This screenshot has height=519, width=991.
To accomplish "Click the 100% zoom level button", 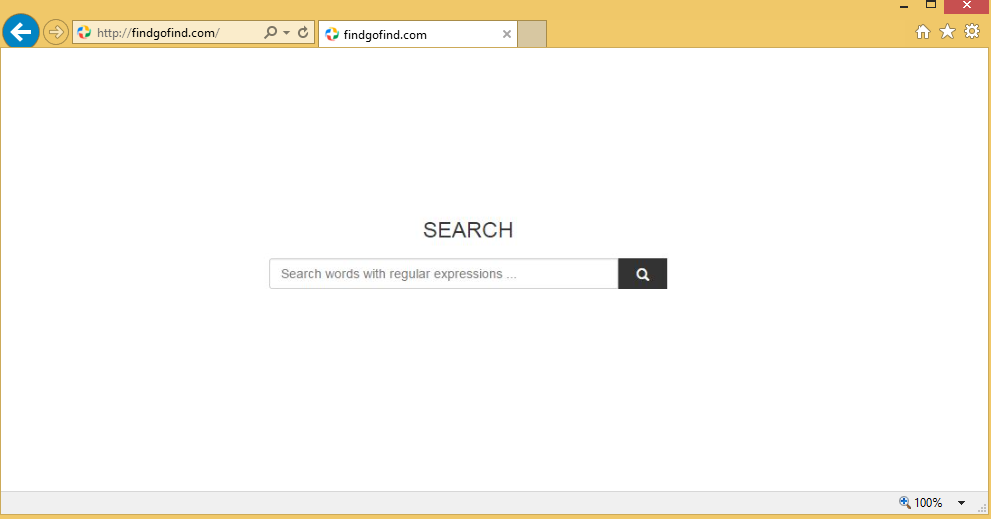I will point(921,503).
